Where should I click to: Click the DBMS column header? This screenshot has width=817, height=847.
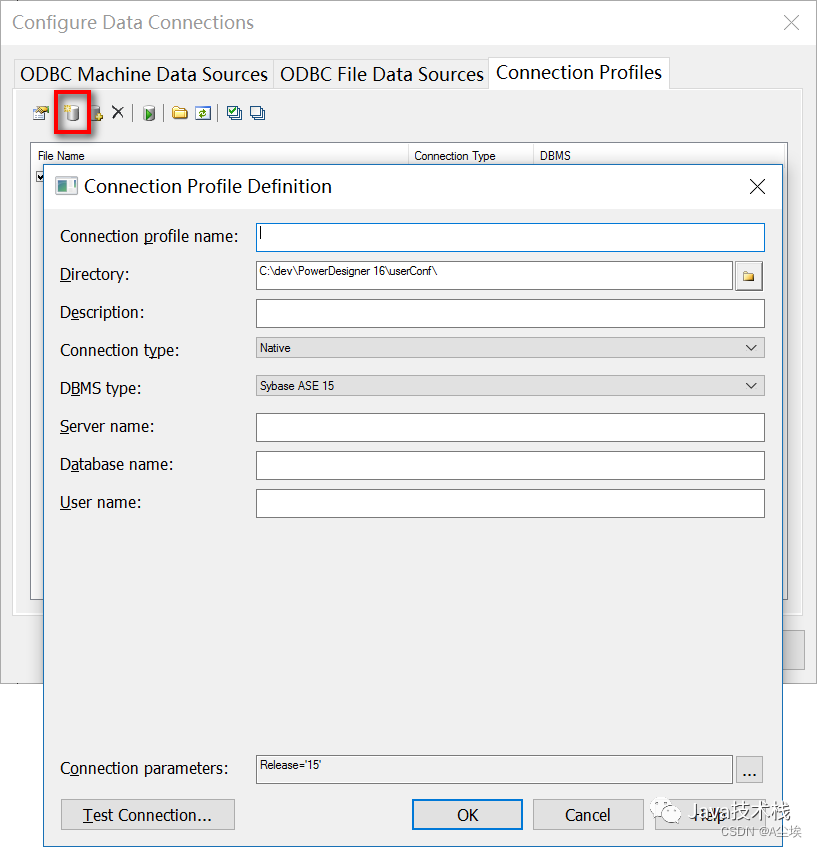coord(659,156)
